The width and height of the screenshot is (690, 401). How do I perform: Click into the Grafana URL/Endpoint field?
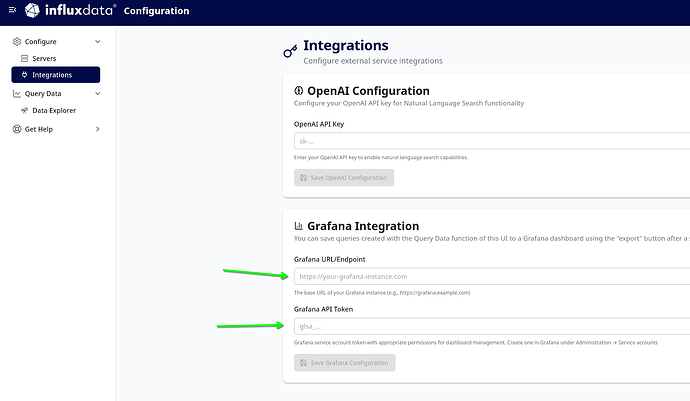click(490, 276)
